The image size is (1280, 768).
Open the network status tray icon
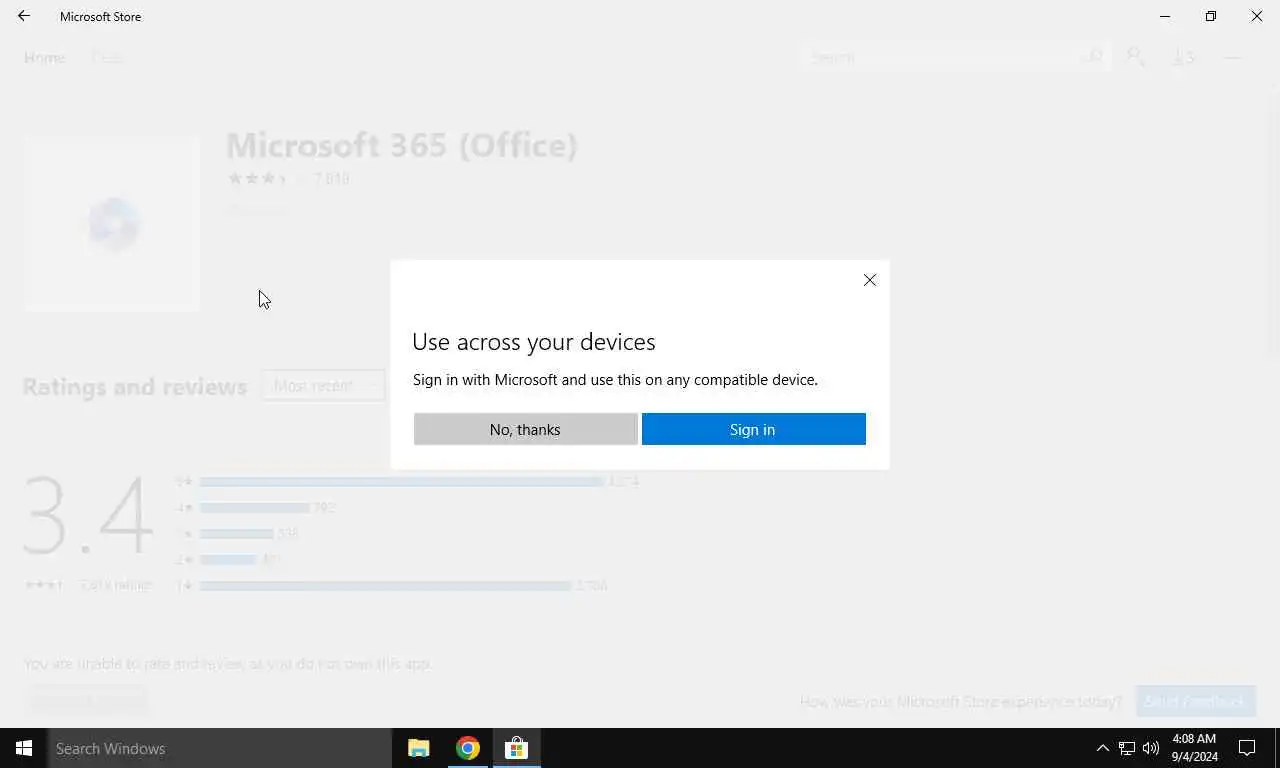1127,748
